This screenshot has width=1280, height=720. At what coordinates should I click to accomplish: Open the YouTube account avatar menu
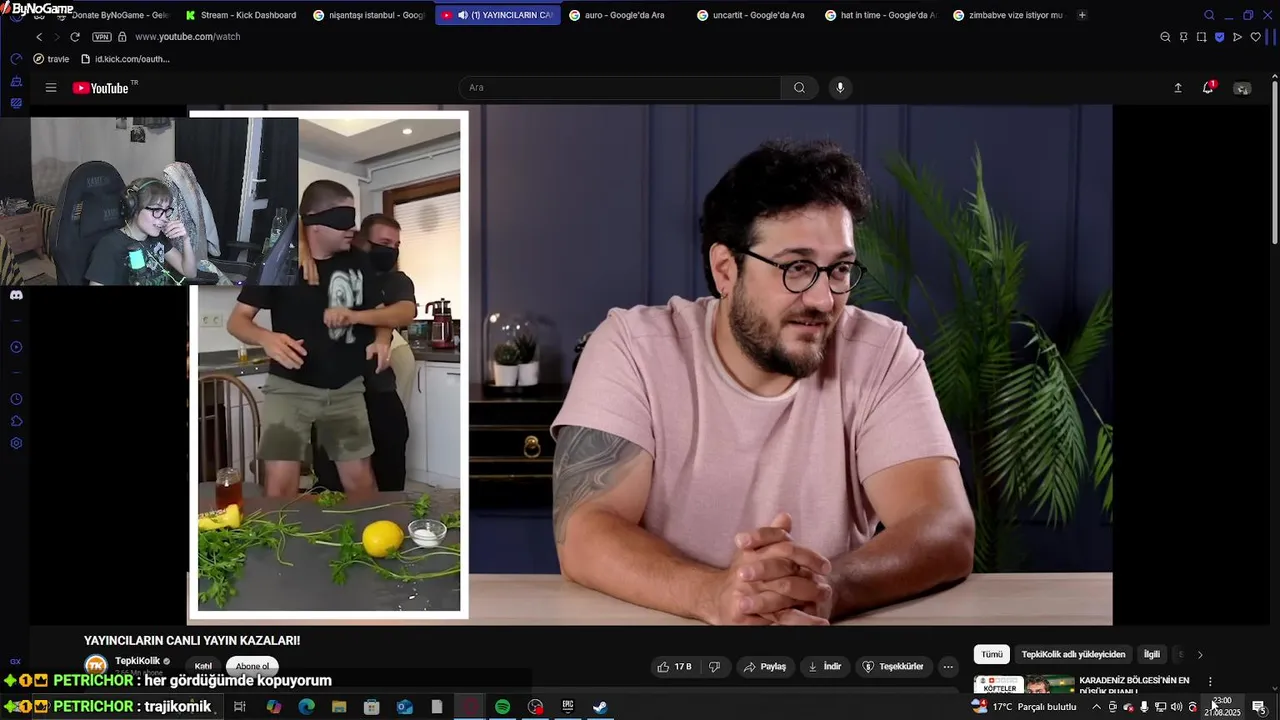(x=1242, y=88)
